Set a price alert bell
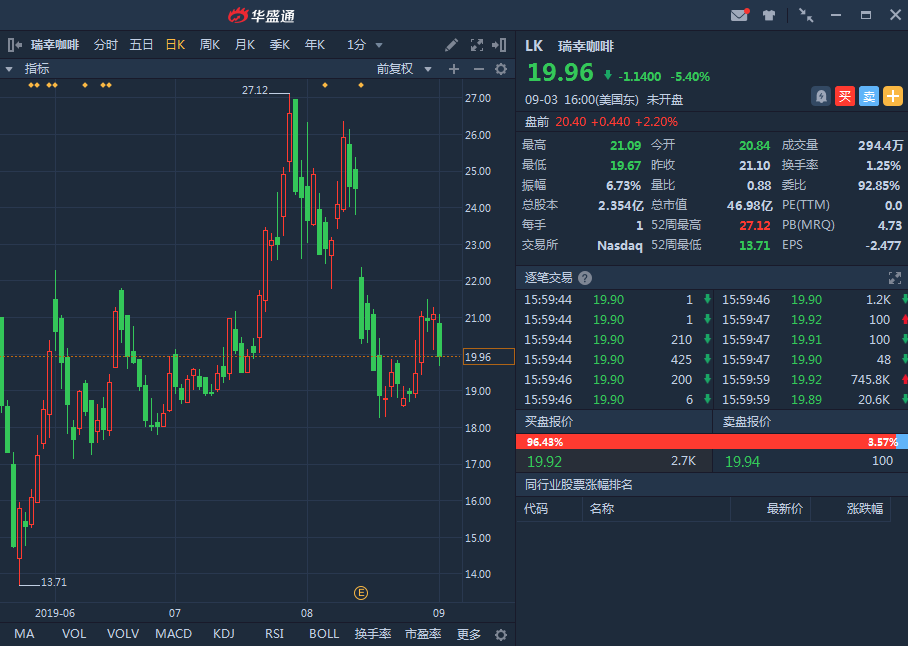Image resolution: width=908 pixels, height=646 pixels. pos(821,96)
